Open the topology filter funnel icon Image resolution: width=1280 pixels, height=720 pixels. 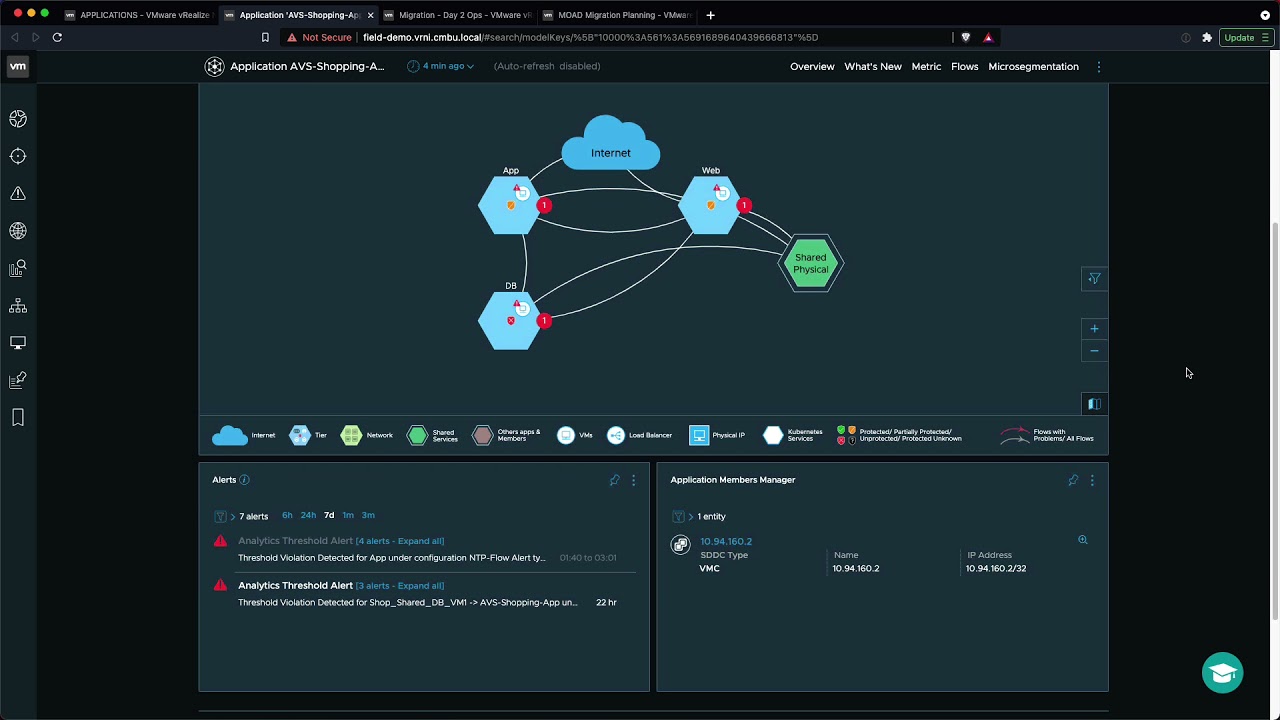pos(1094,279)
